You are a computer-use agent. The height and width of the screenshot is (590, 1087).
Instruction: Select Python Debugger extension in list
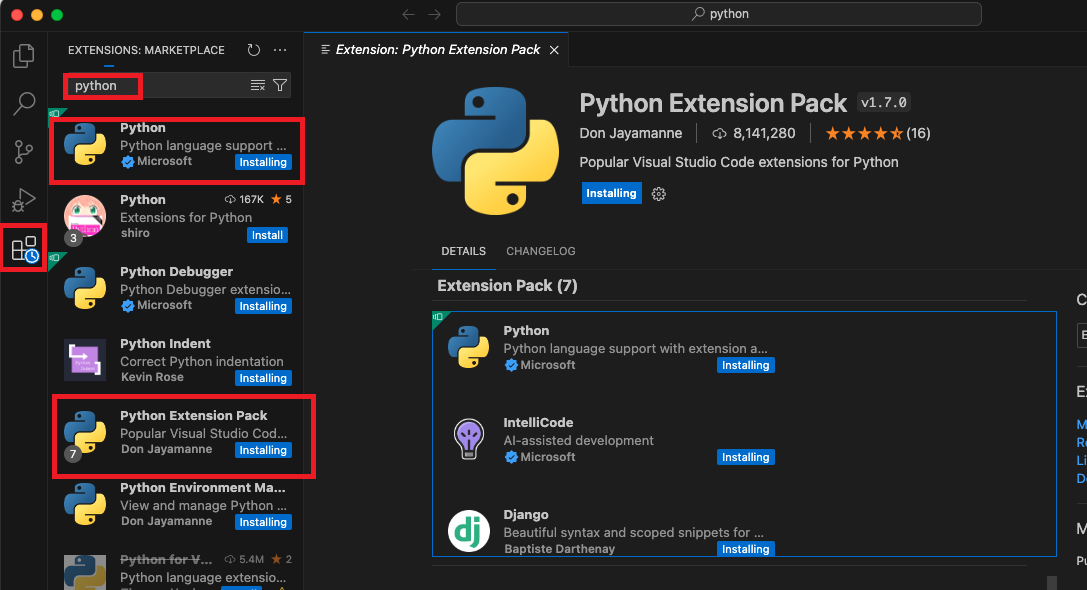coord(176,288)
